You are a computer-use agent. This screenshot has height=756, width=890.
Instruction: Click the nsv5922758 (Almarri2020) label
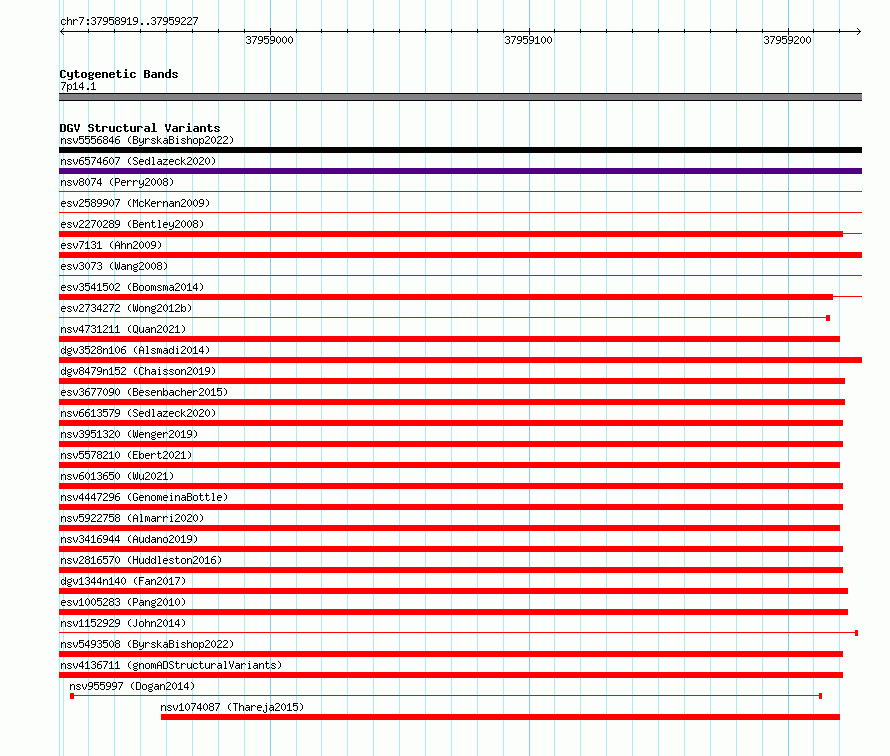(132, 518)
